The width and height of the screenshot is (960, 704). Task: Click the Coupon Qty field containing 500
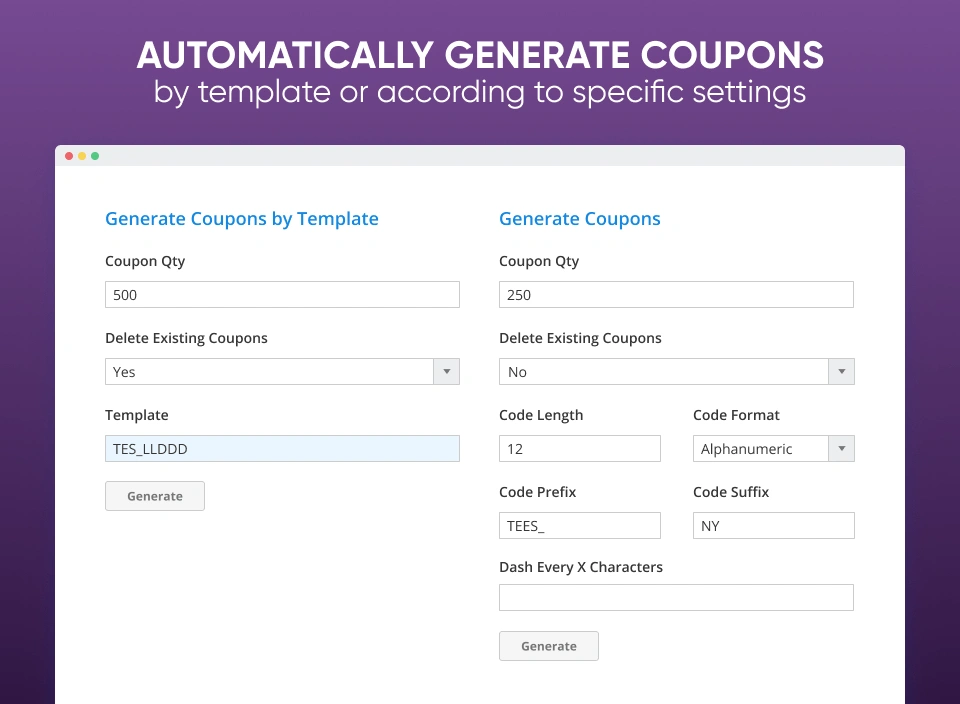(282, 294)
